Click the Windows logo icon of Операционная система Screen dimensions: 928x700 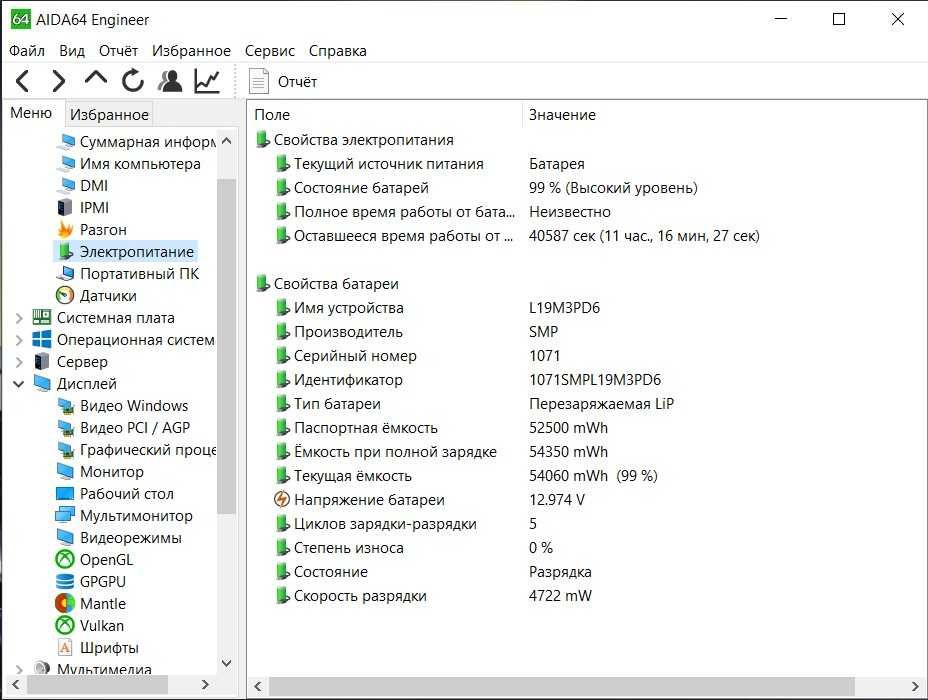point(41,340)
